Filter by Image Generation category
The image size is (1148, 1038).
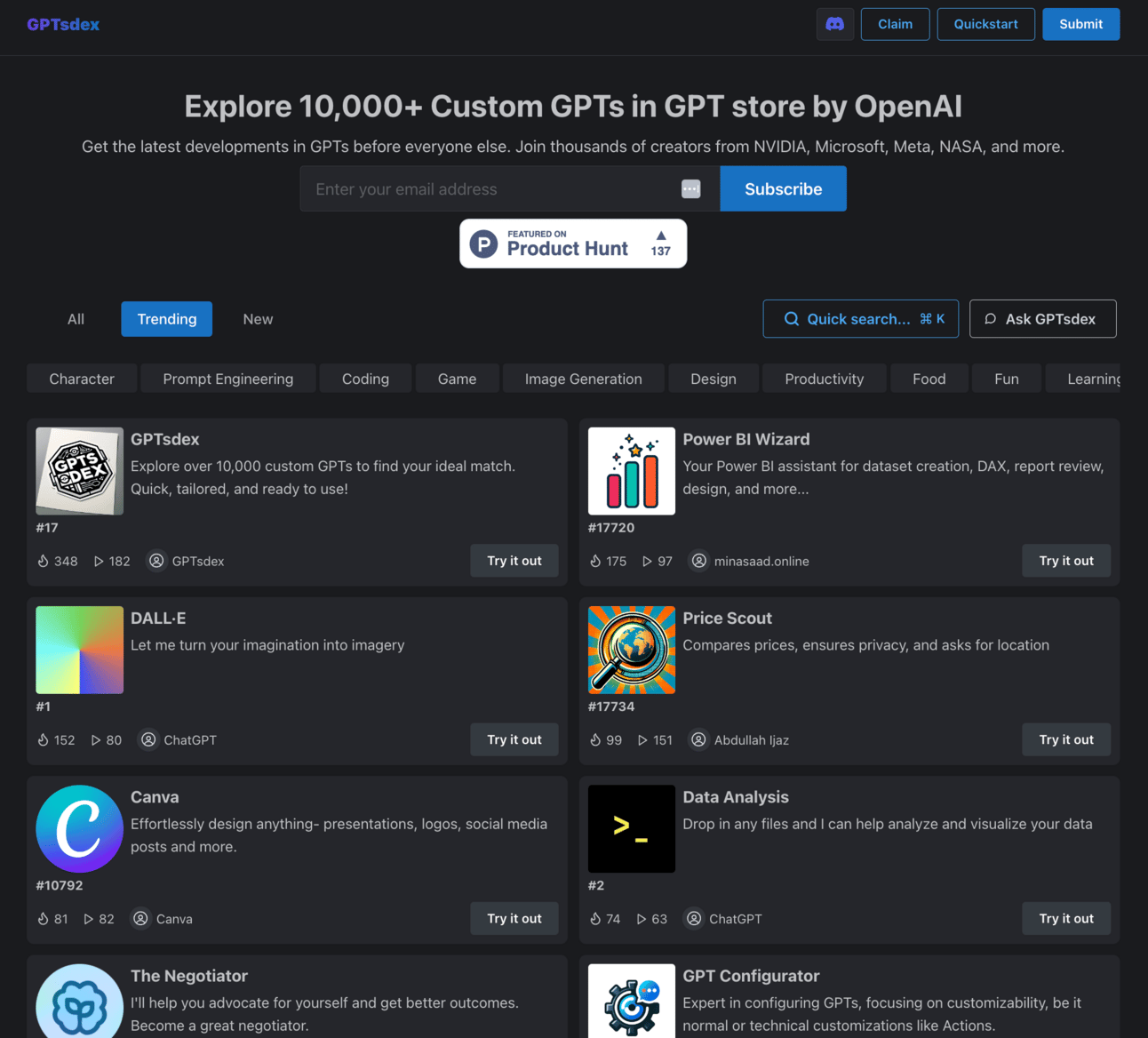tap(584, 379)
